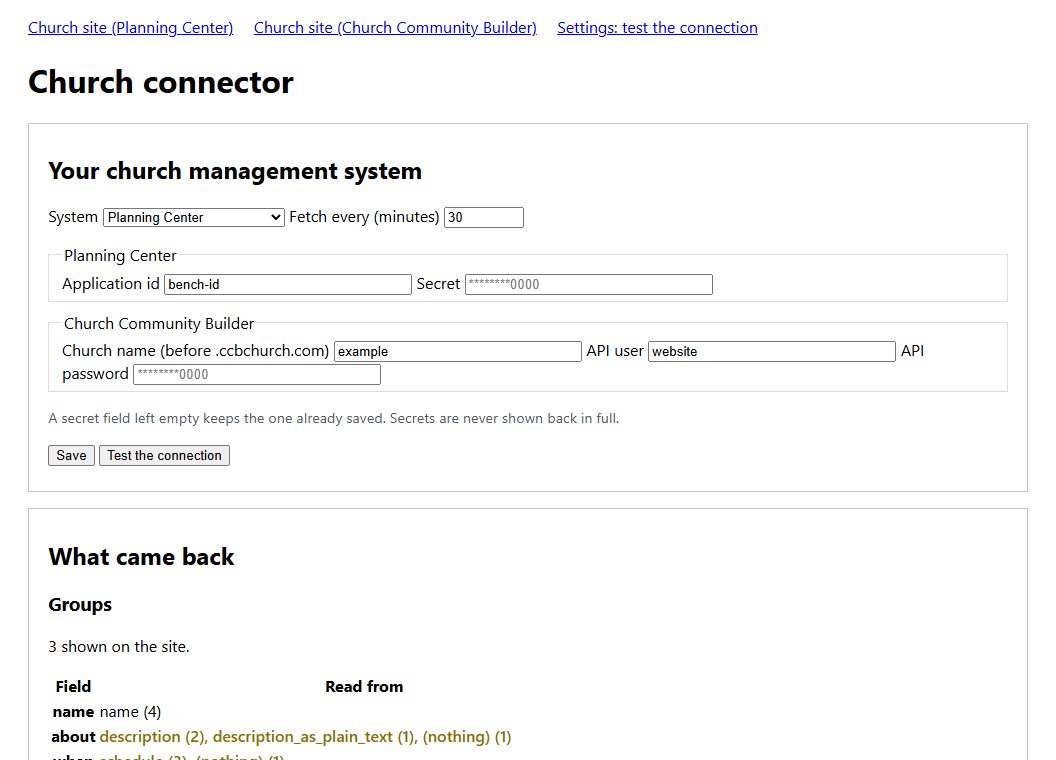Click the Fetch every (minutes) field

click(x=484, y=217)
